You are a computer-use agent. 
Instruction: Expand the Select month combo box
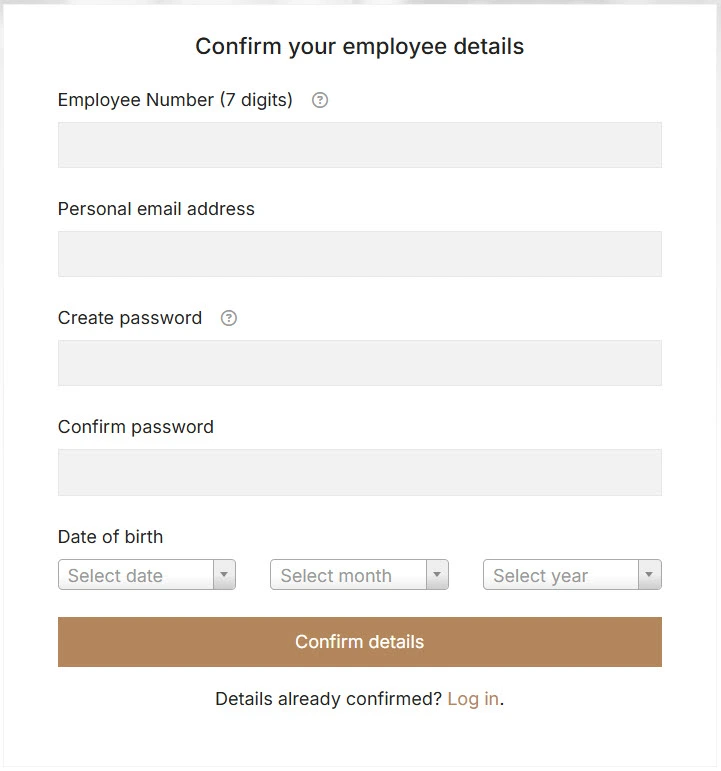coord(349,575)
